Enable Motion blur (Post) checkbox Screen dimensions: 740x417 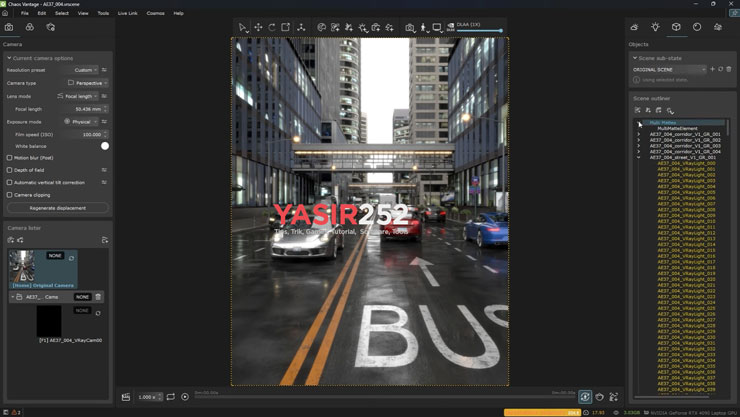click(9, 158)
